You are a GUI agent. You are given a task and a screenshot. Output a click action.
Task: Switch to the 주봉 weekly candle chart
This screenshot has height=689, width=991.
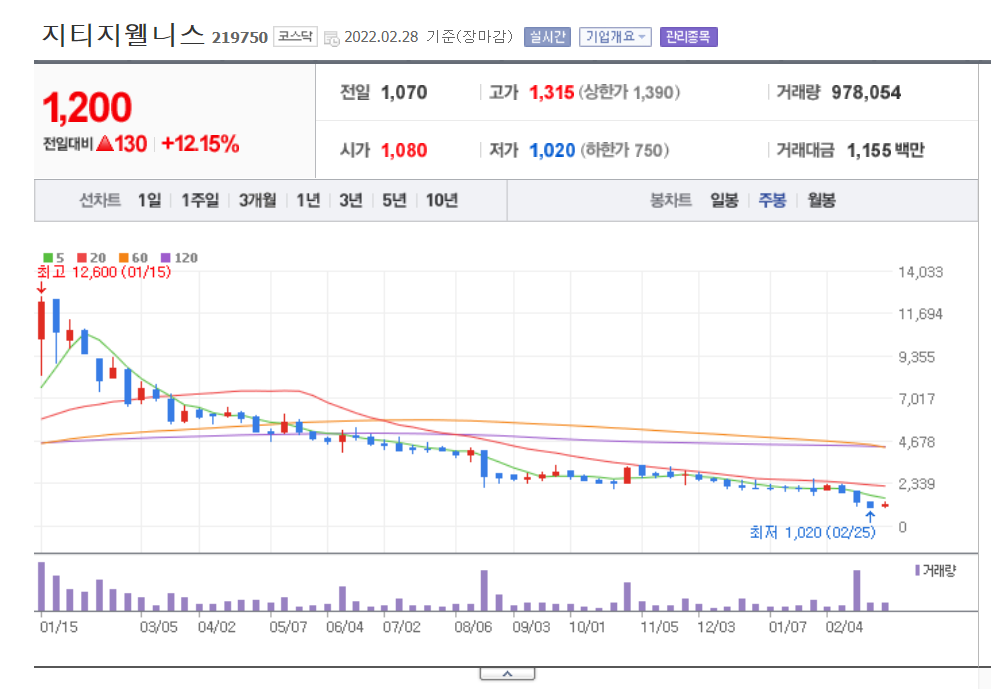(772, 200)
